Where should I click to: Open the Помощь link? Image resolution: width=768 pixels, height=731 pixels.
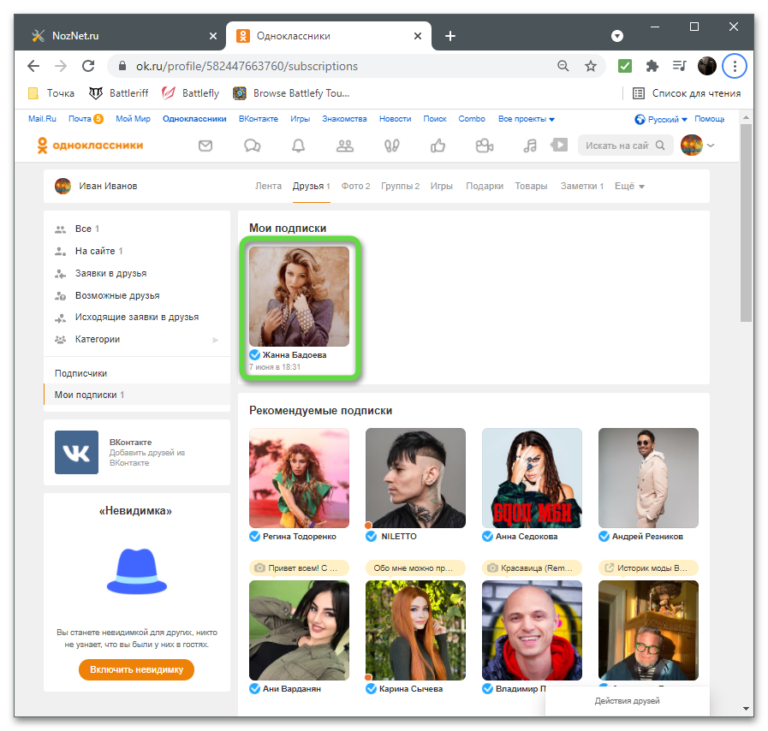710,119
